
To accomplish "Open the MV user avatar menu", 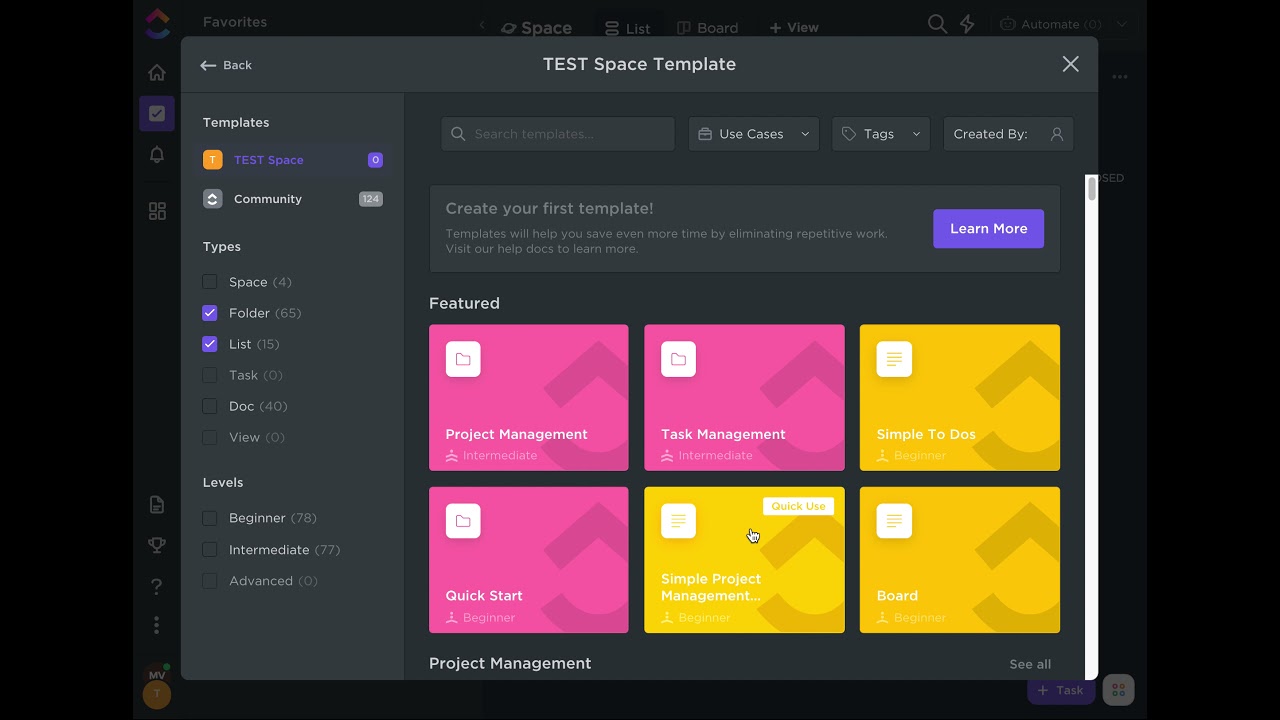I will (x=157, y=675).
